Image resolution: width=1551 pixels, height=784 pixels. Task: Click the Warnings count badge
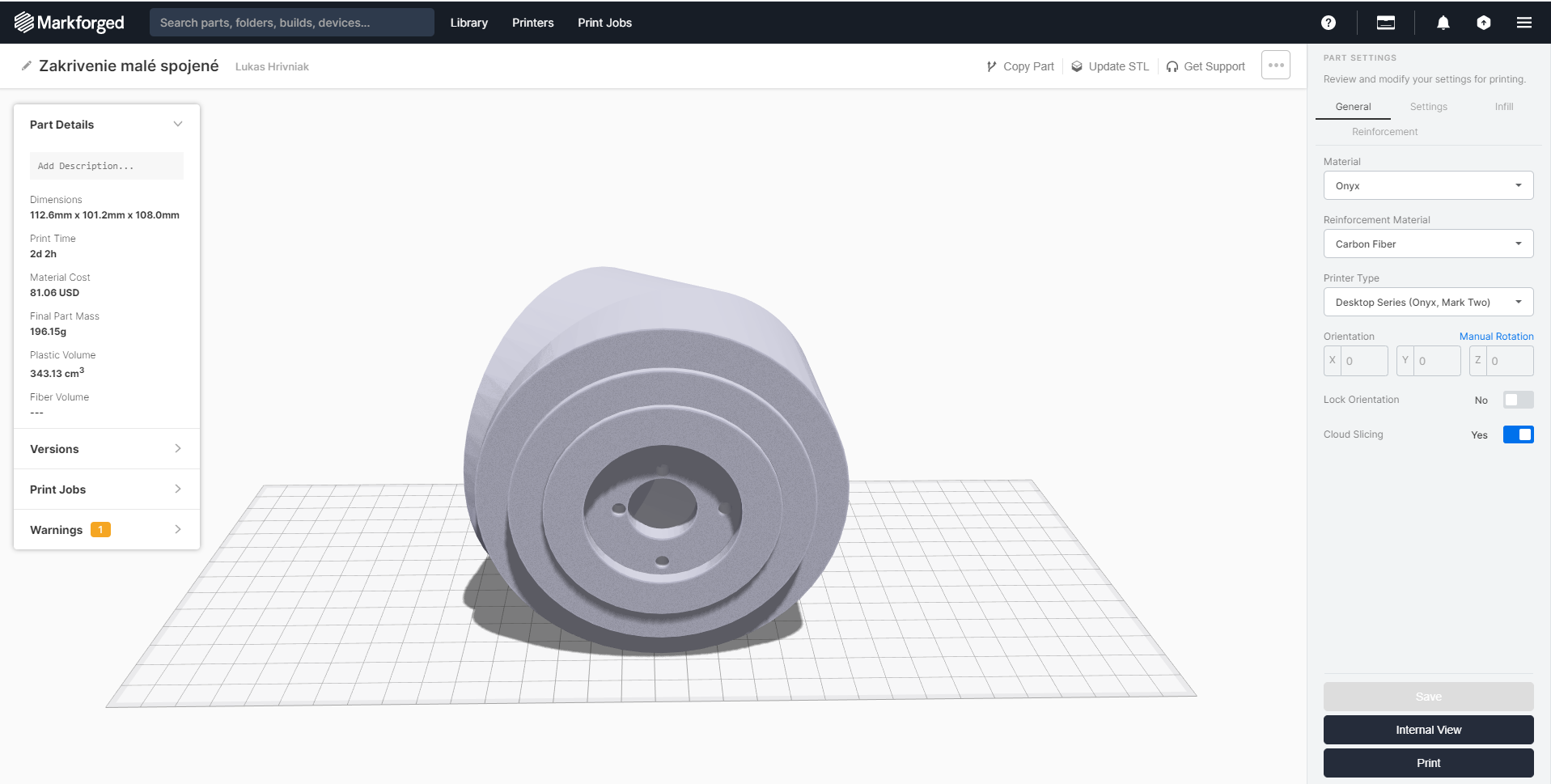(x=100, y=530)
